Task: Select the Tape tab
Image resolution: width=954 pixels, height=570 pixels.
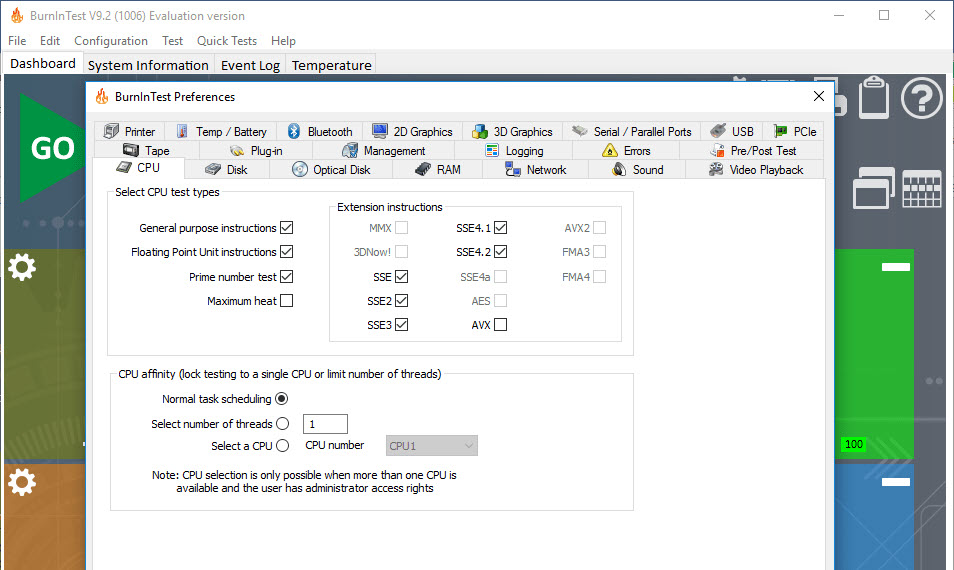Action: click(146, 150)
